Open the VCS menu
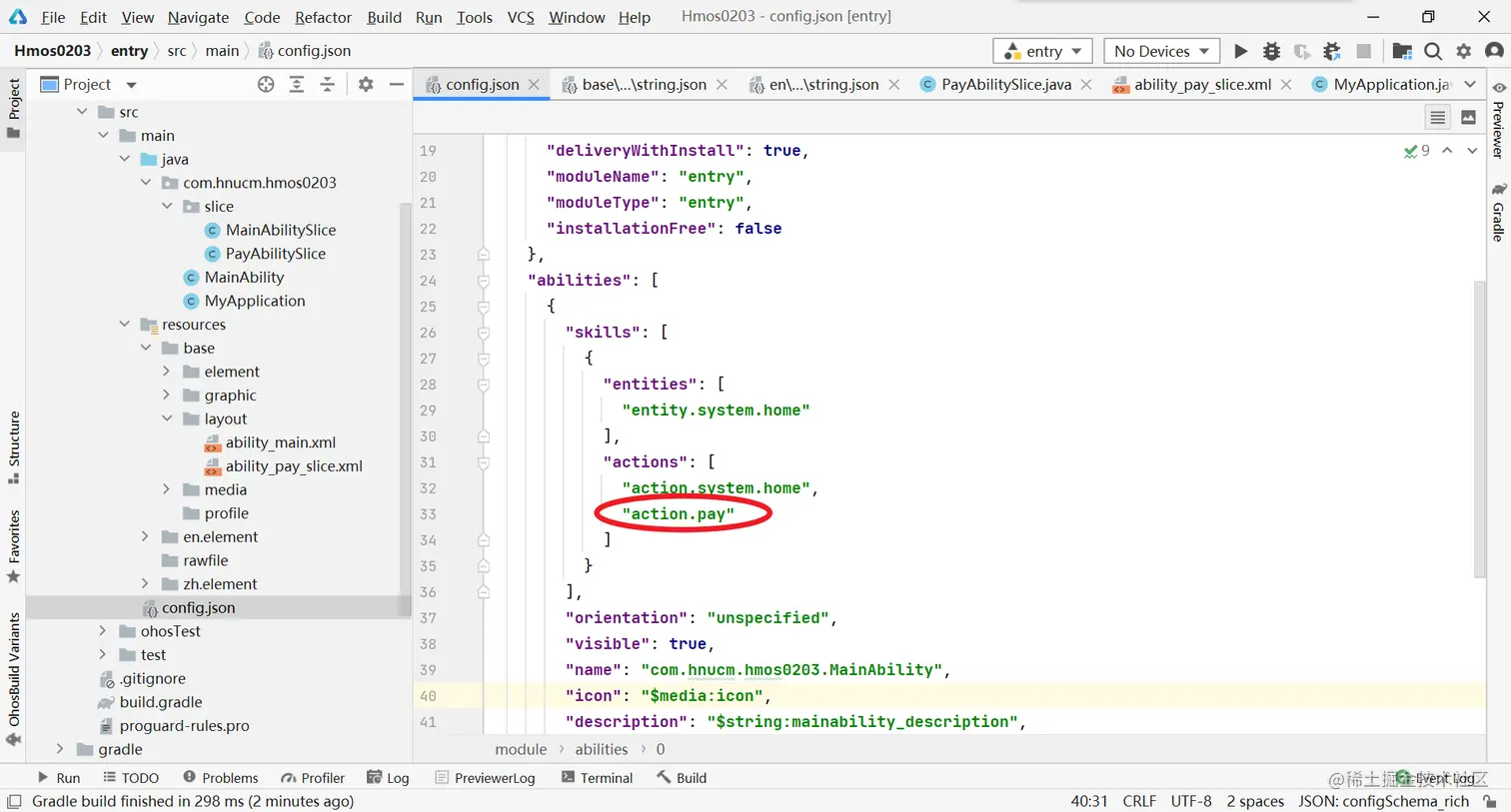 [521, 17]
